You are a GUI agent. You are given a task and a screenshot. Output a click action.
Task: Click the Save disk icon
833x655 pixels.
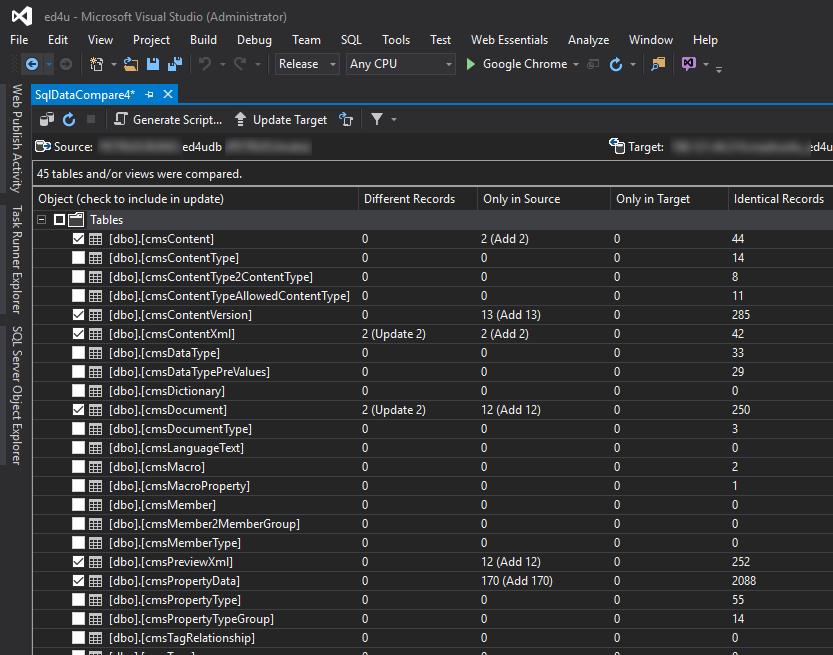click(153, 64)
